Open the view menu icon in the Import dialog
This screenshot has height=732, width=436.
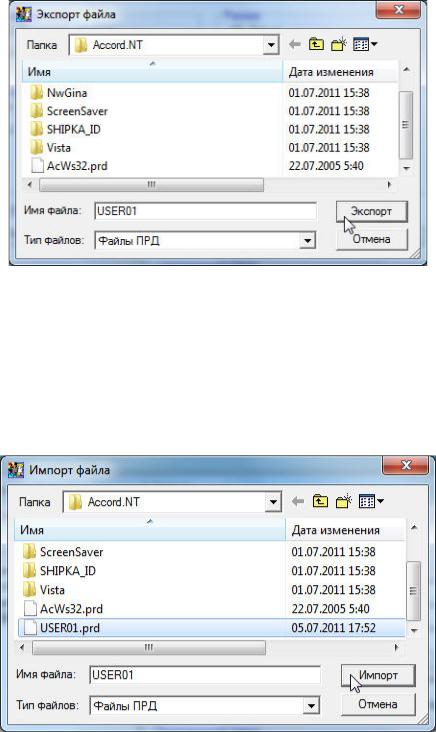[371, 502]
